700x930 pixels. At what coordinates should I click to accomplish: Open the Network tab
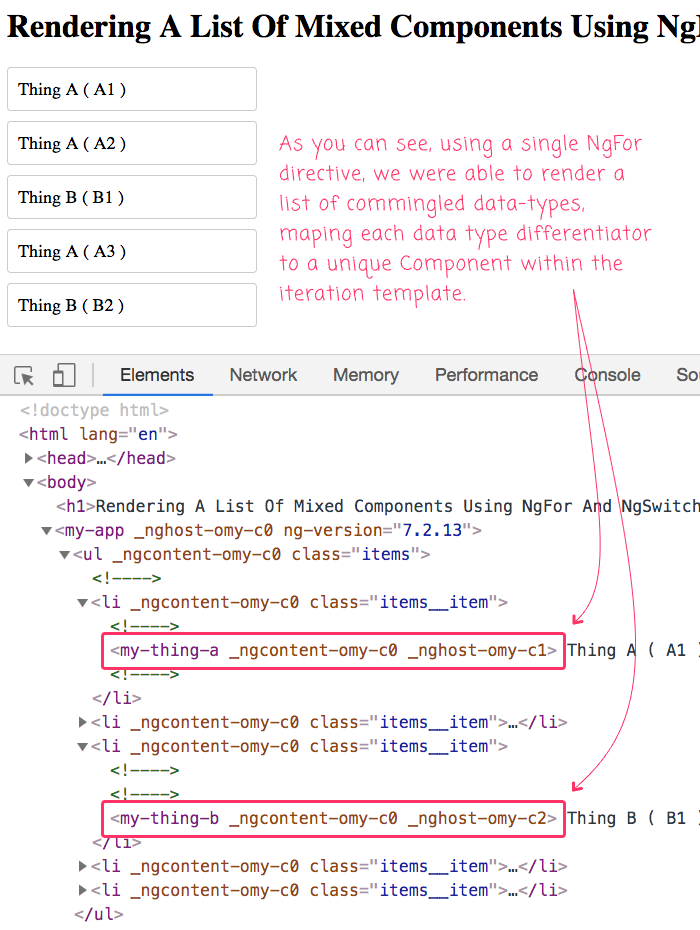click(x=263, y=376)
